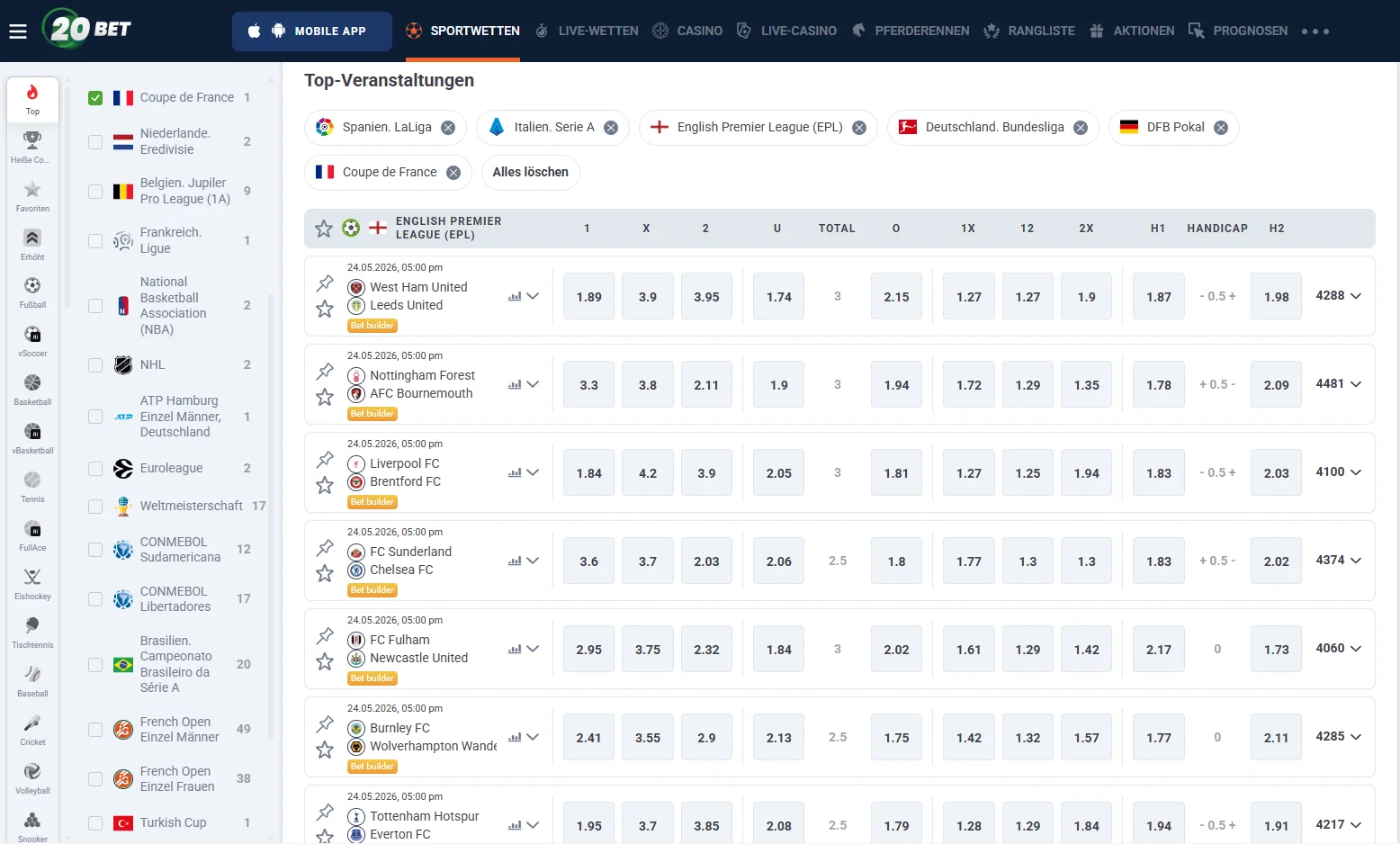Open 4100 more markets dropdown

click(x=1339, y=472)
